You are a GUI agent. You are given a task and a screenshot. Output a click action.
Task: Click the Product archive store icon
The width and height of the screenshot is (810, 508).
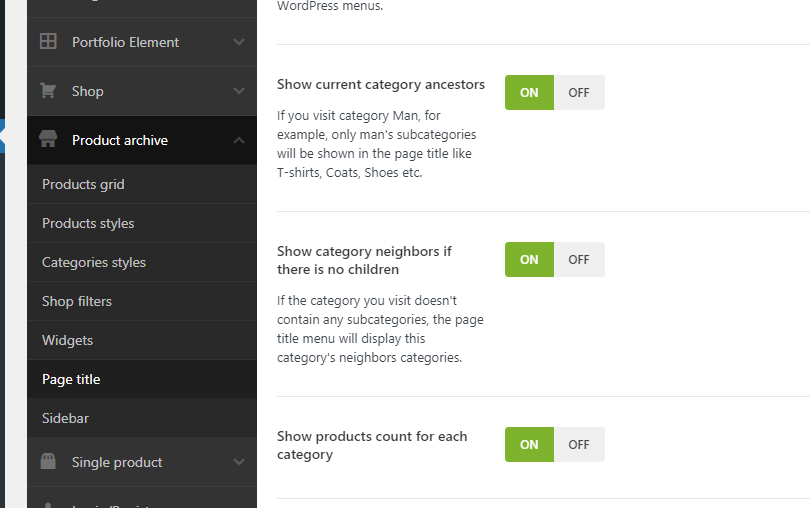pos(47,140)
